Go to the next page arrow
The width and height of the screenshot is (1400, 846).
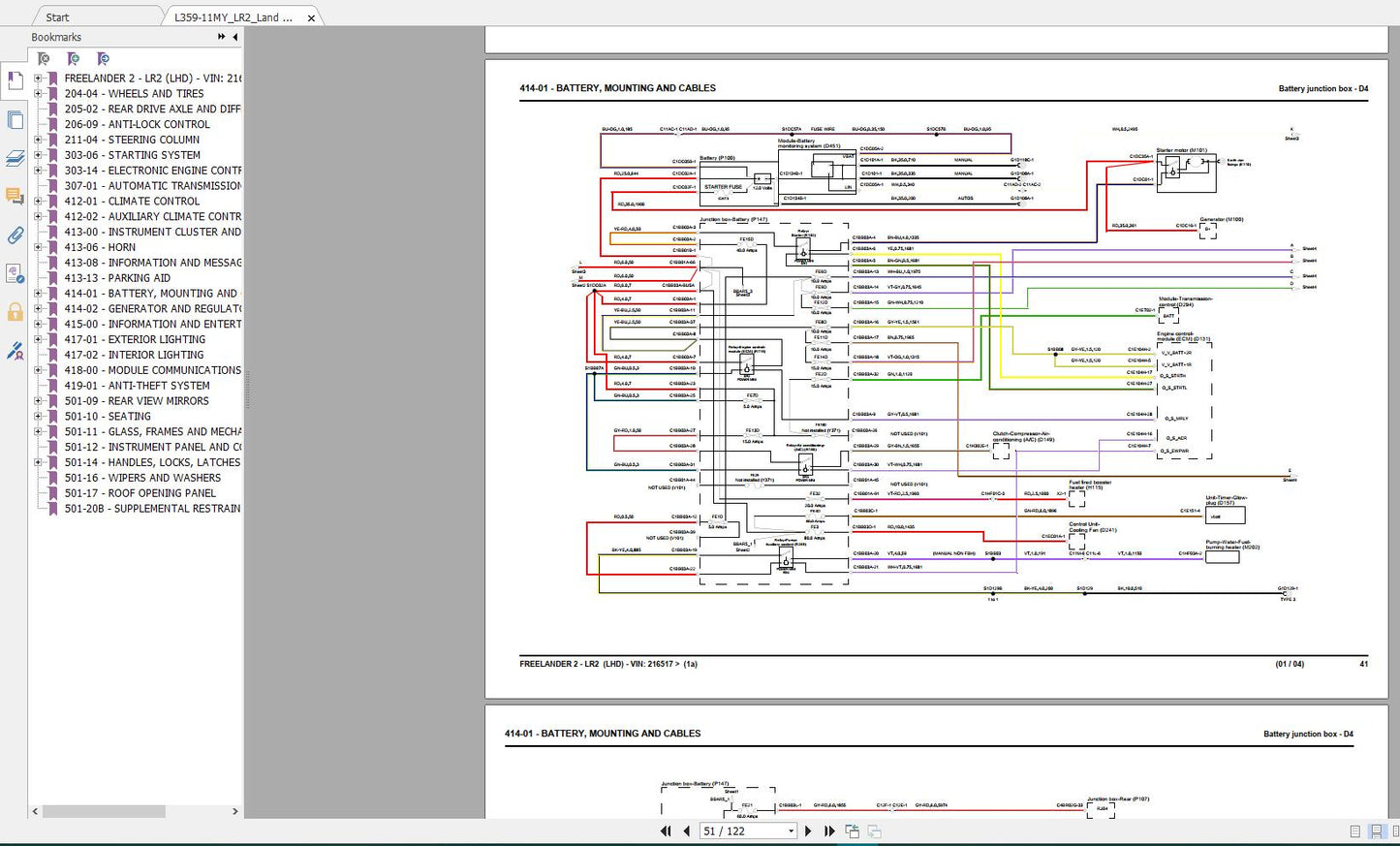pos(808,831)
